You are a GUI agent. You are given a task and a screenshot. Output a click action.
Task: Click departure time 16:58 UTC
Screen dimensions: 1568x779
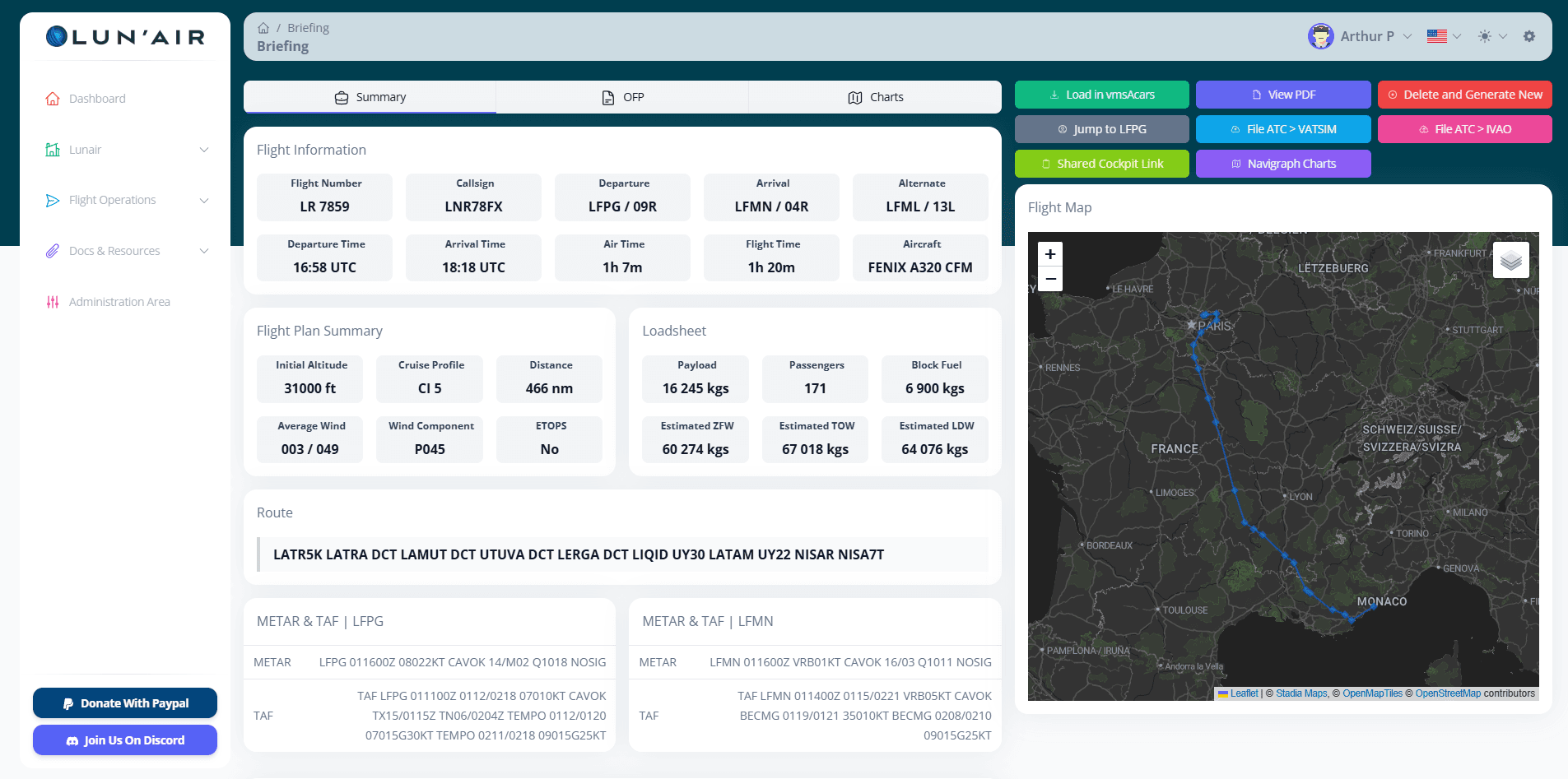[x=324, y=267]
